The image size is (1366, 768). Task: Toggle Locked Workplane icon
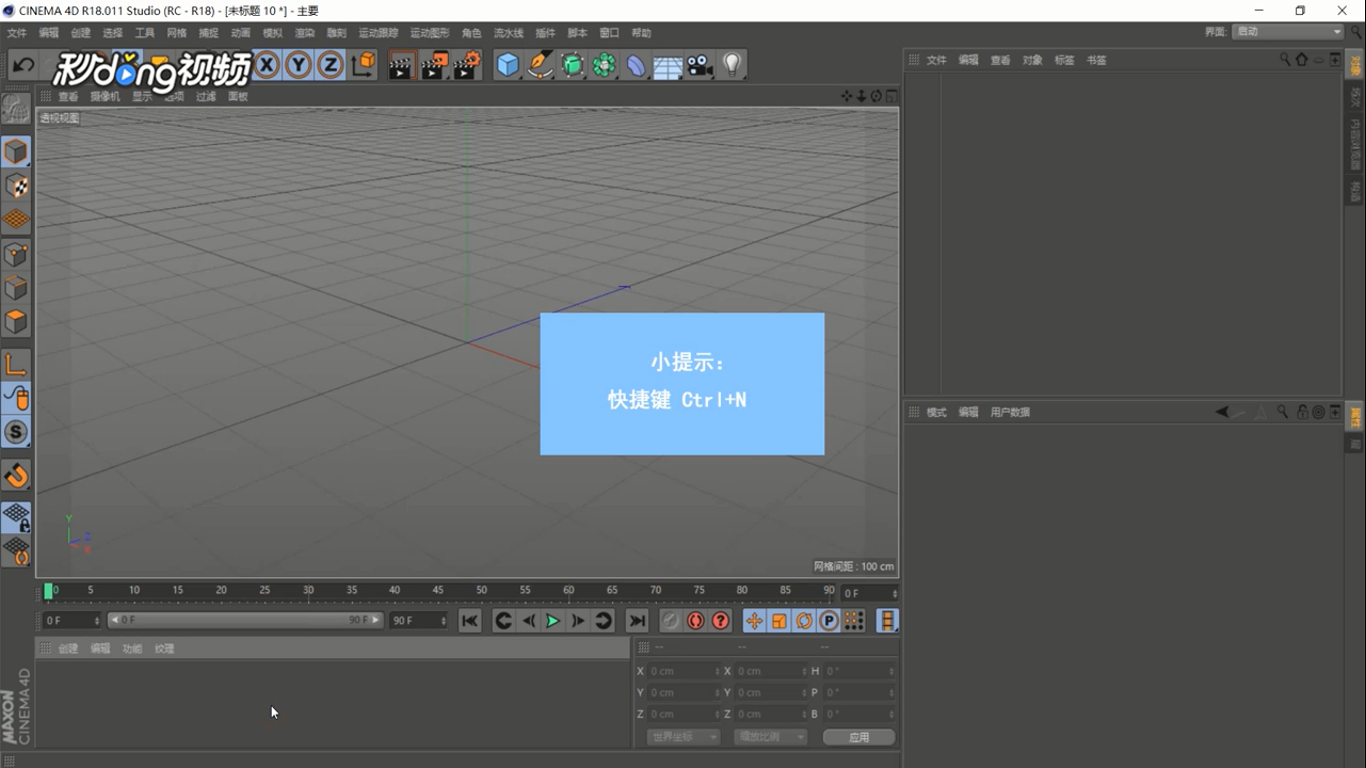click(x=16, y=517)
